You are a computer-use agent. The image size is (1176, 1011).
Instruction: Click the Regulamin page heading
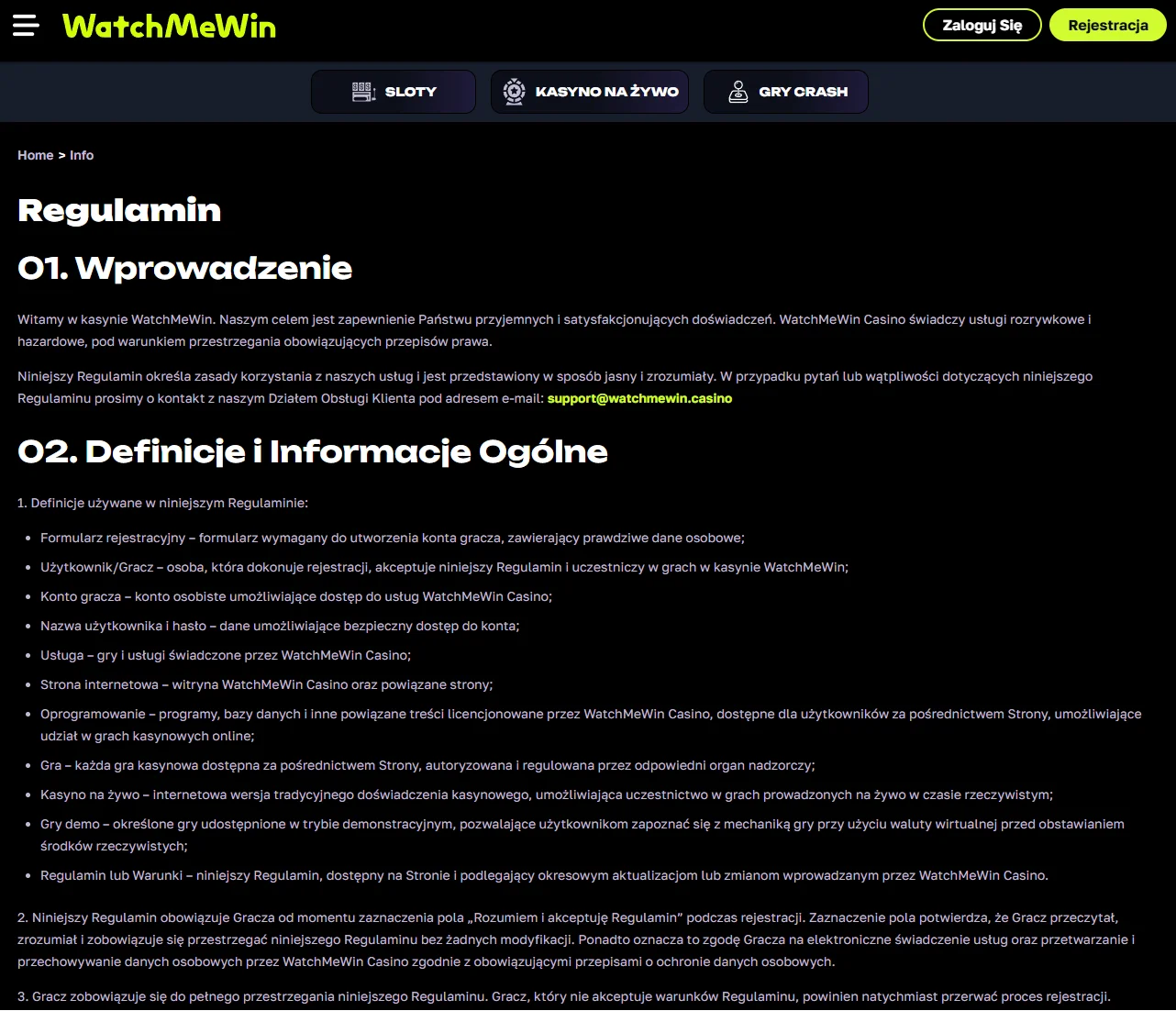point(119,210)
